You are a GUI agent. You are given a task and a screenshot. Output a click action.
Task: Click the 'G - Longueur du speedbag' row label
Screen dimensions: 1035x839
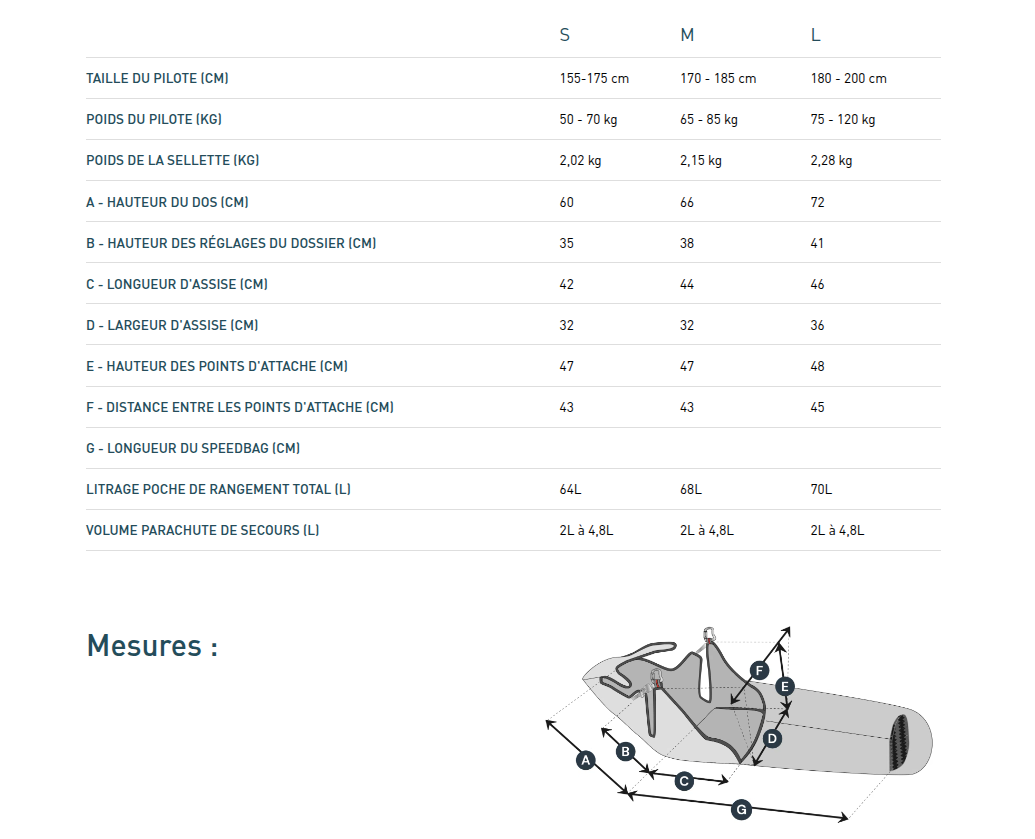point(193,448)
